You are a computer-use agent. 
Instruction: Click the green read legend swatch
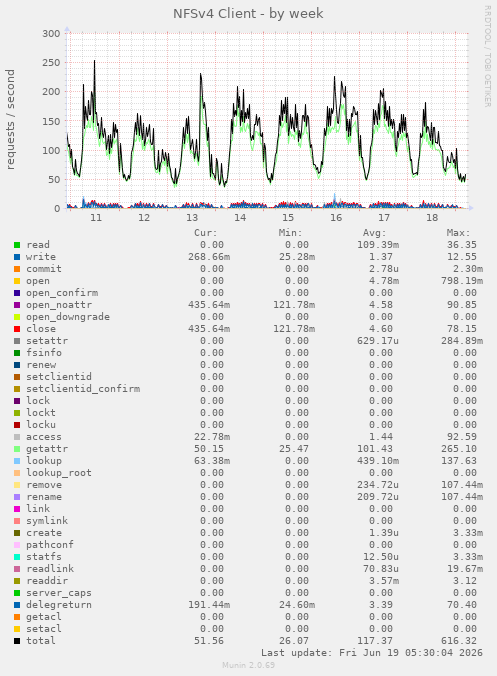17,245
